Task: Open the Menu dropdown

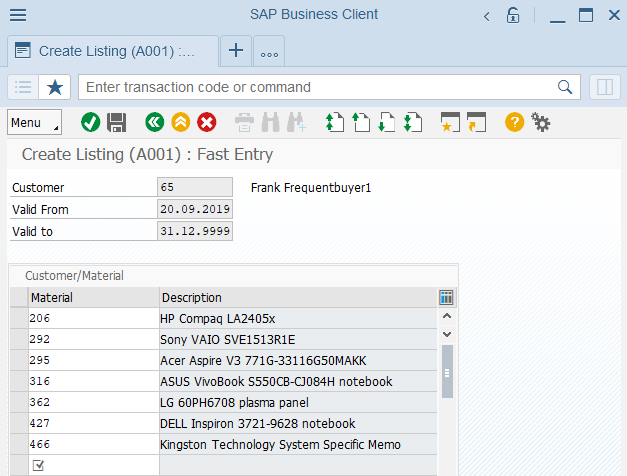Action: pos(34,122)
